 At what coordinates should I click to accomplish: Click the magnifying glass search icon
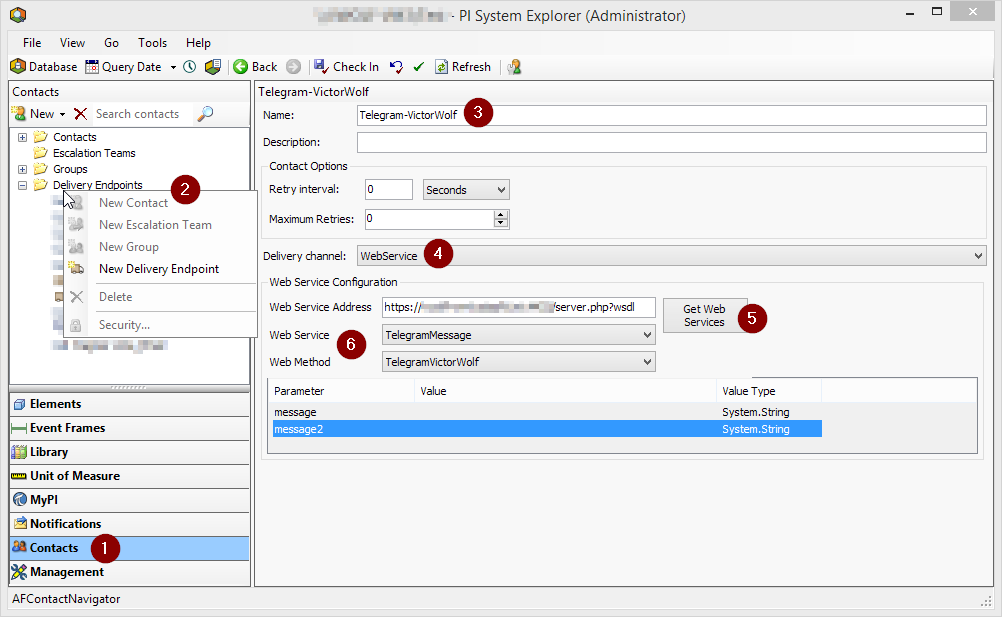click(205, 114)
